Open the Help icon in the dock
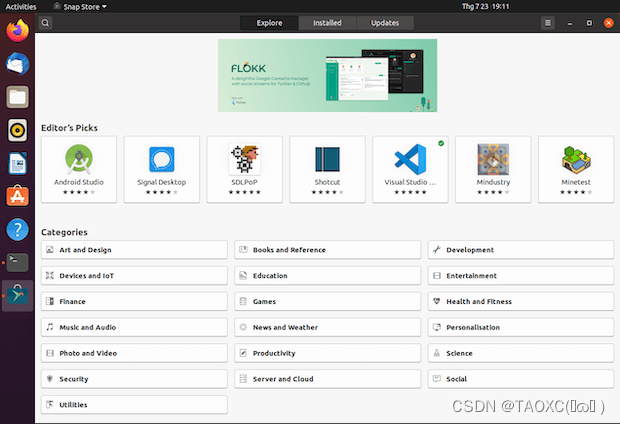The image size is (620, 424). tap(17, 229)
